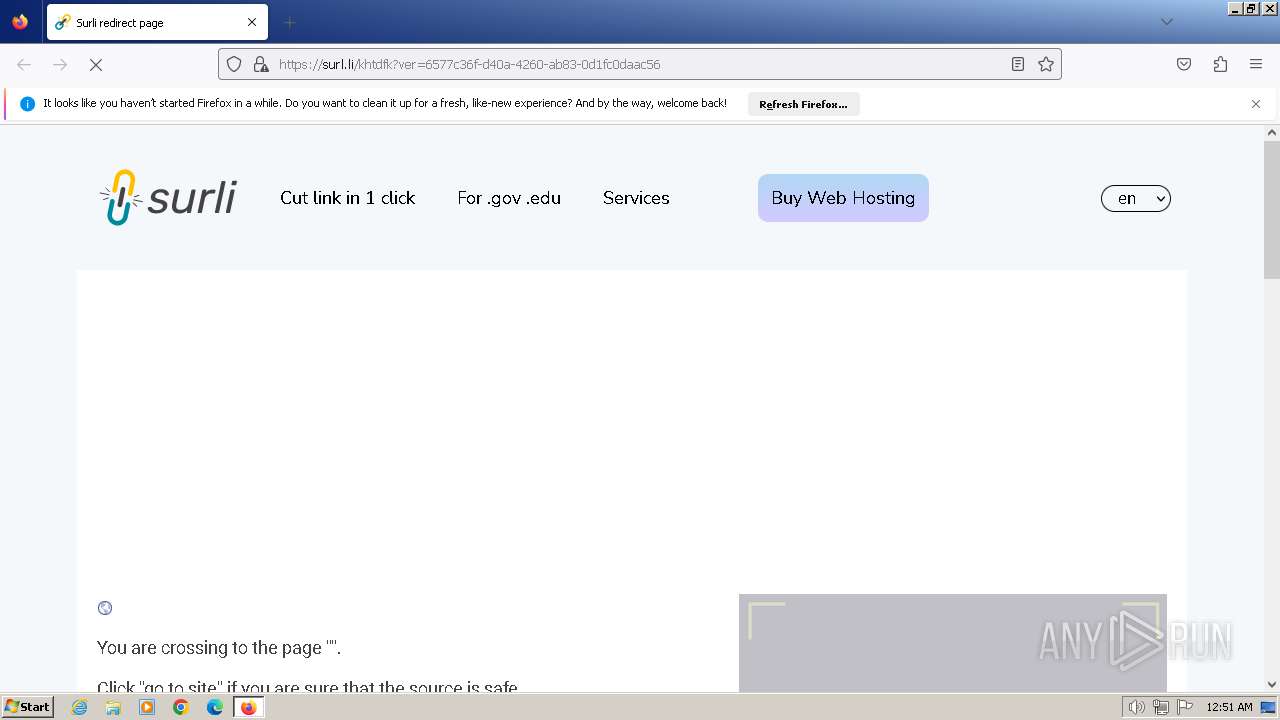1280x720 pixels.
Task: Click the info icon in the notification bar
Action: pyautogui.click(x=28, y=104)
